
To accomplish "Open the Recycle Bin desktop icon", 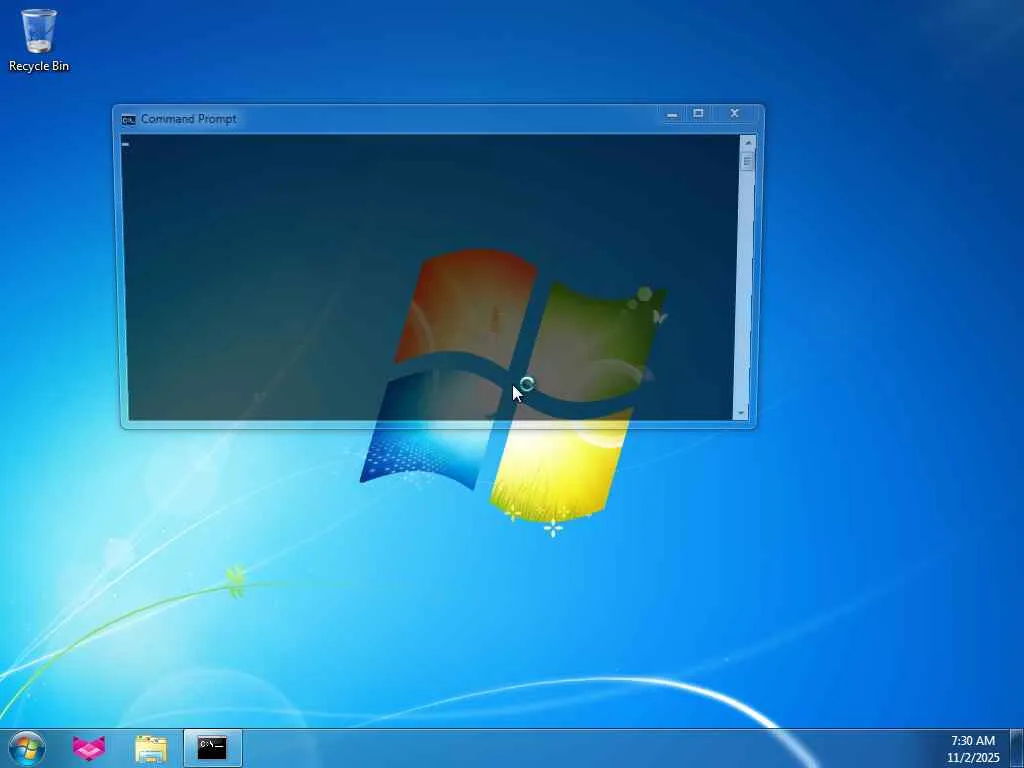I will [x=39, y=39].
